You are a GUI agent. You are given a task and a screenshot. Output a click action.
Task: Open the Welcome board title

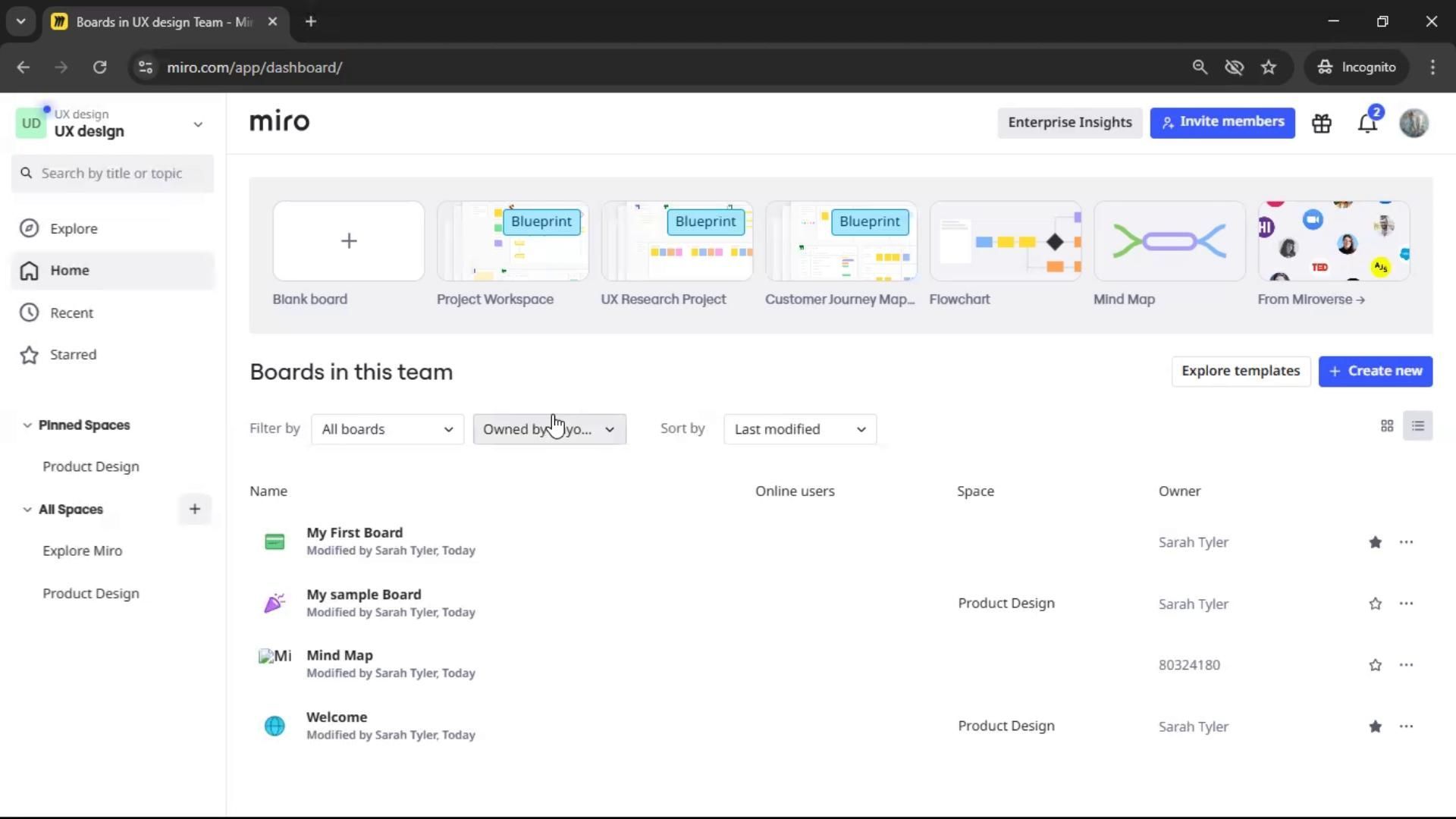[337, 717]
